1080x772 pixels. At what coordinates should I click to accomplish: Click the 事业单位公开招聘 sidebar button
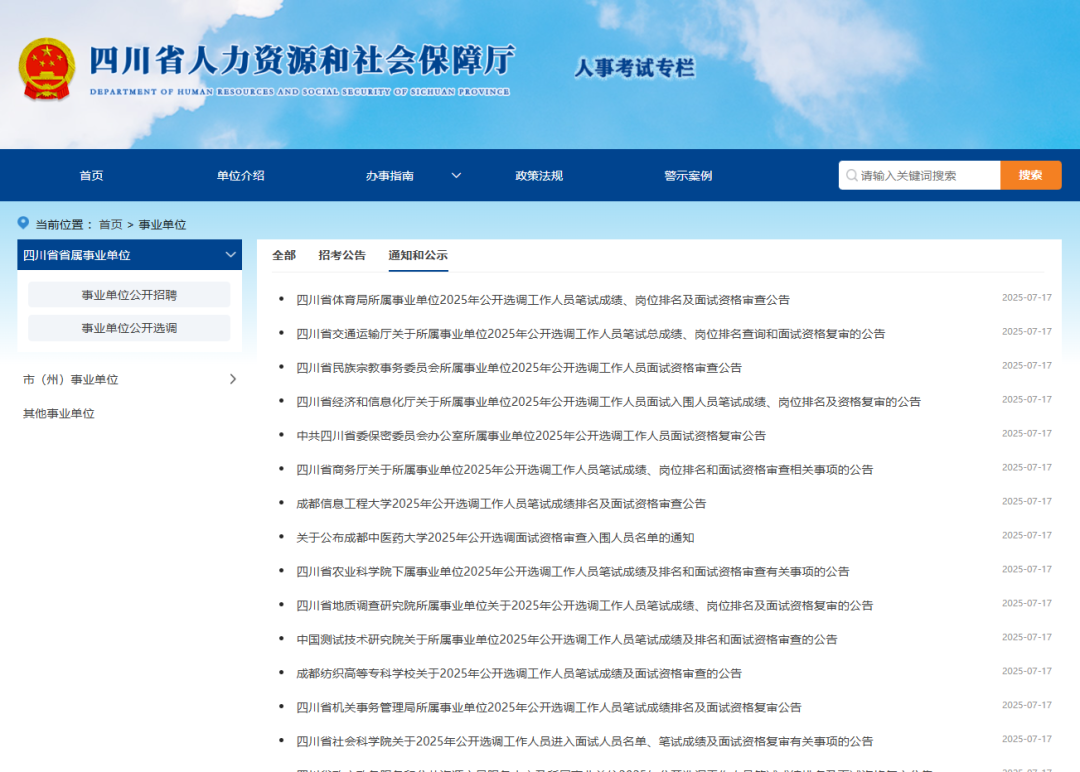pos(129,295)
